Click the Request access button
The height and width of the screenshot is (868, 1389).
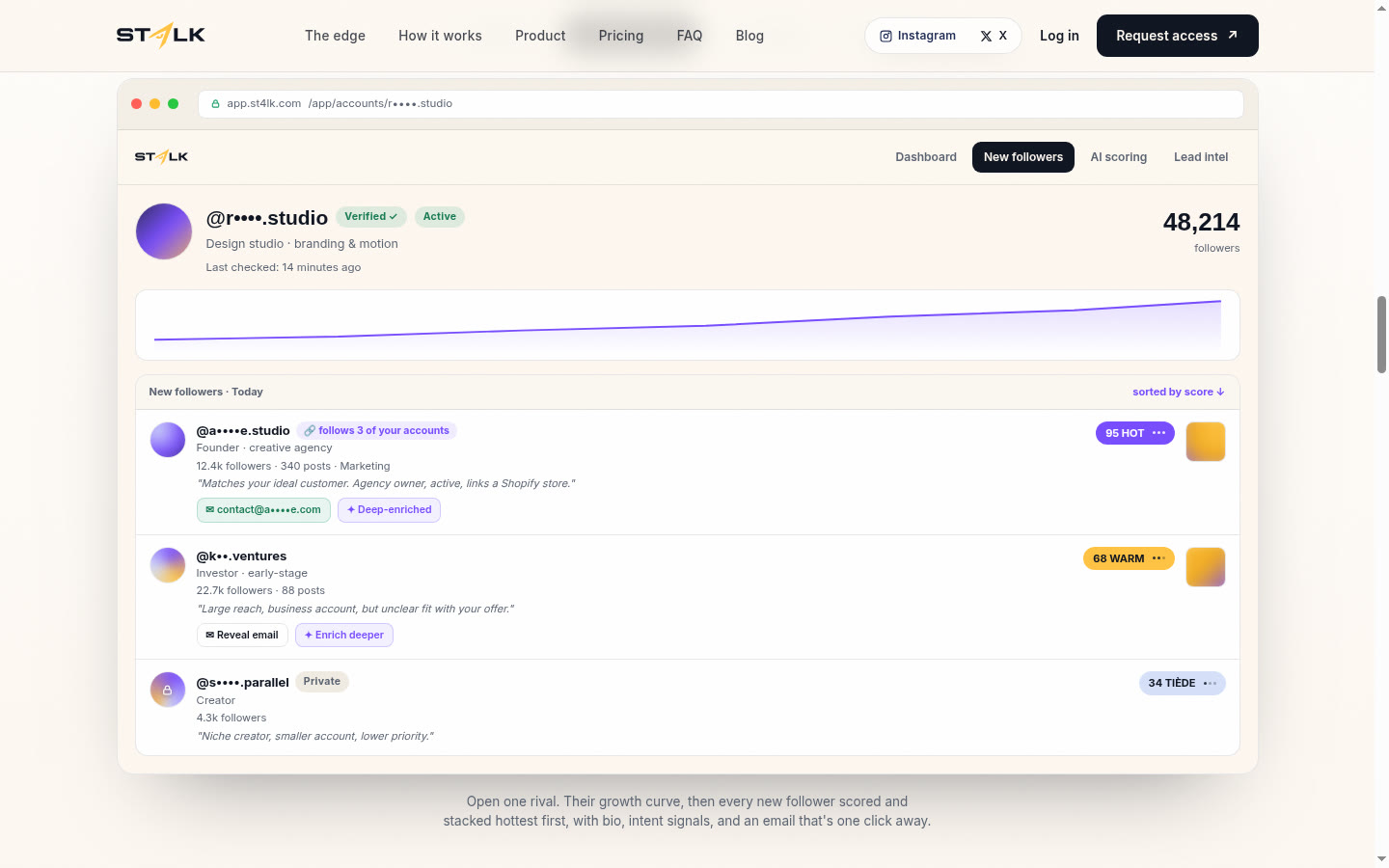coord(1178,36)
